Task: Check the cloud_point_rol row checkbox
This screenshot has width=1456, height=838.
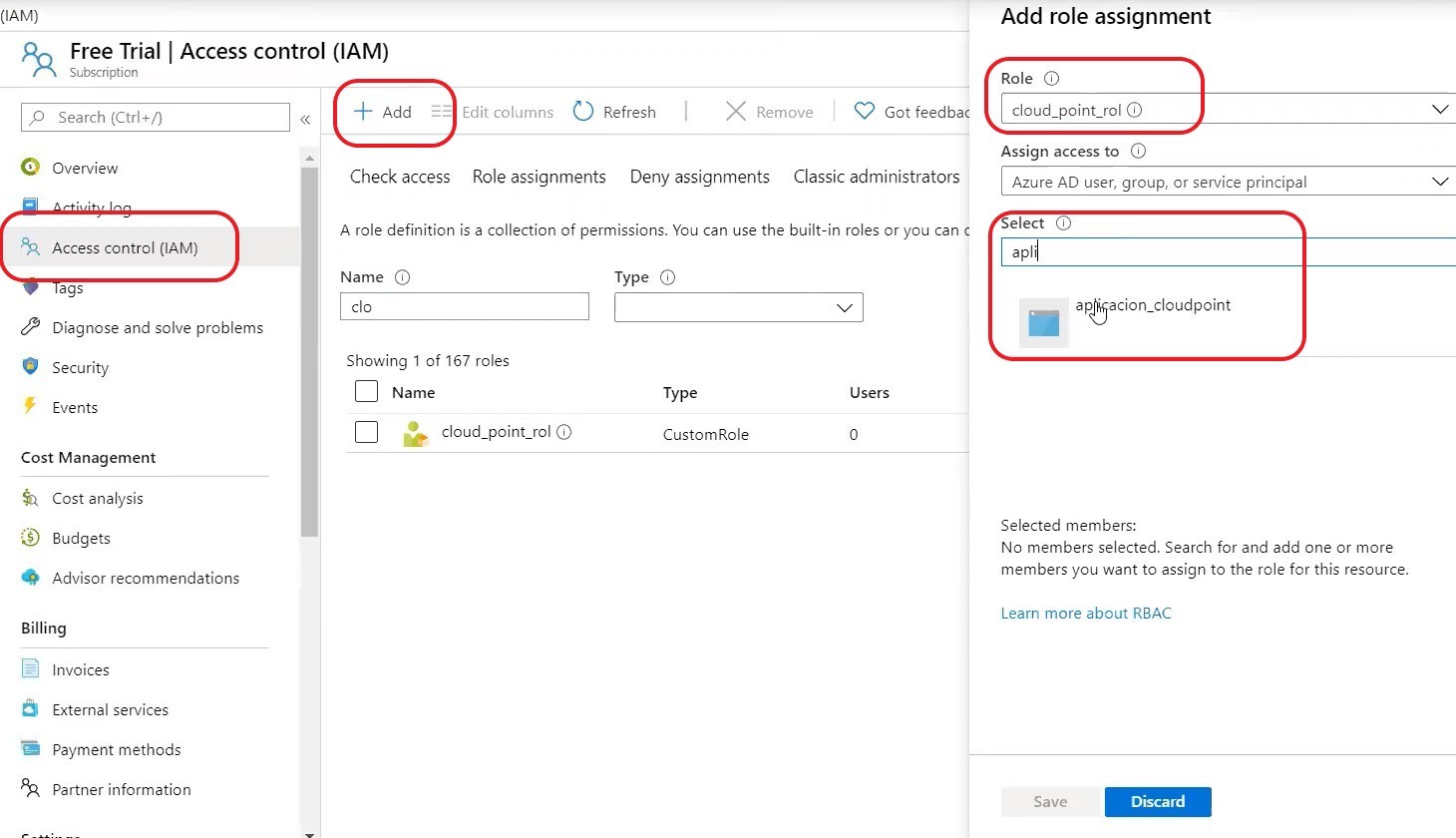Action: coord(367,432)
